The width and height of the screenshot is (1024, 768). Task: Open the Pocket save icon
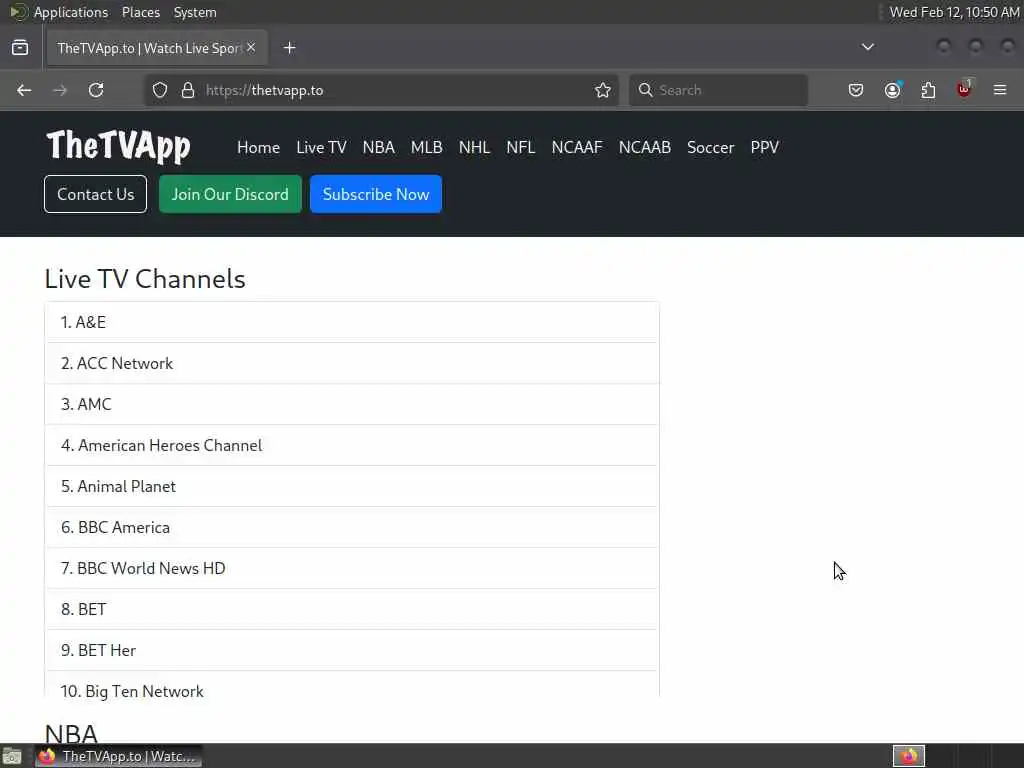pos(856,90)
